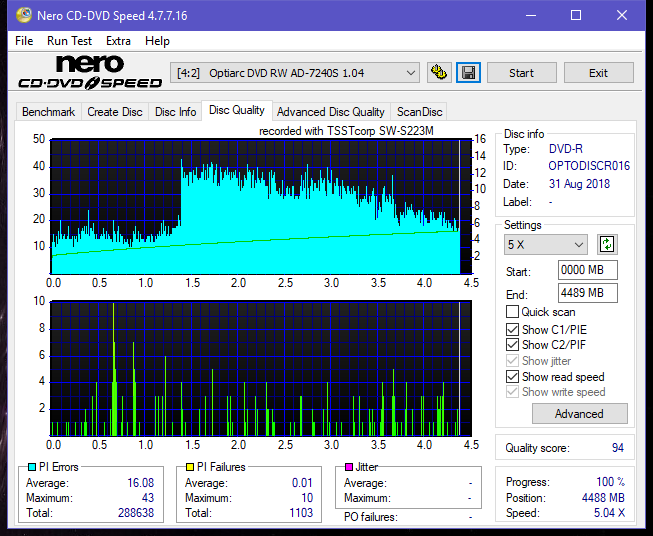The width and height of the screenshot is (653, 536).
Task: Open the drive selection dropdown
Action: (295, 73)
